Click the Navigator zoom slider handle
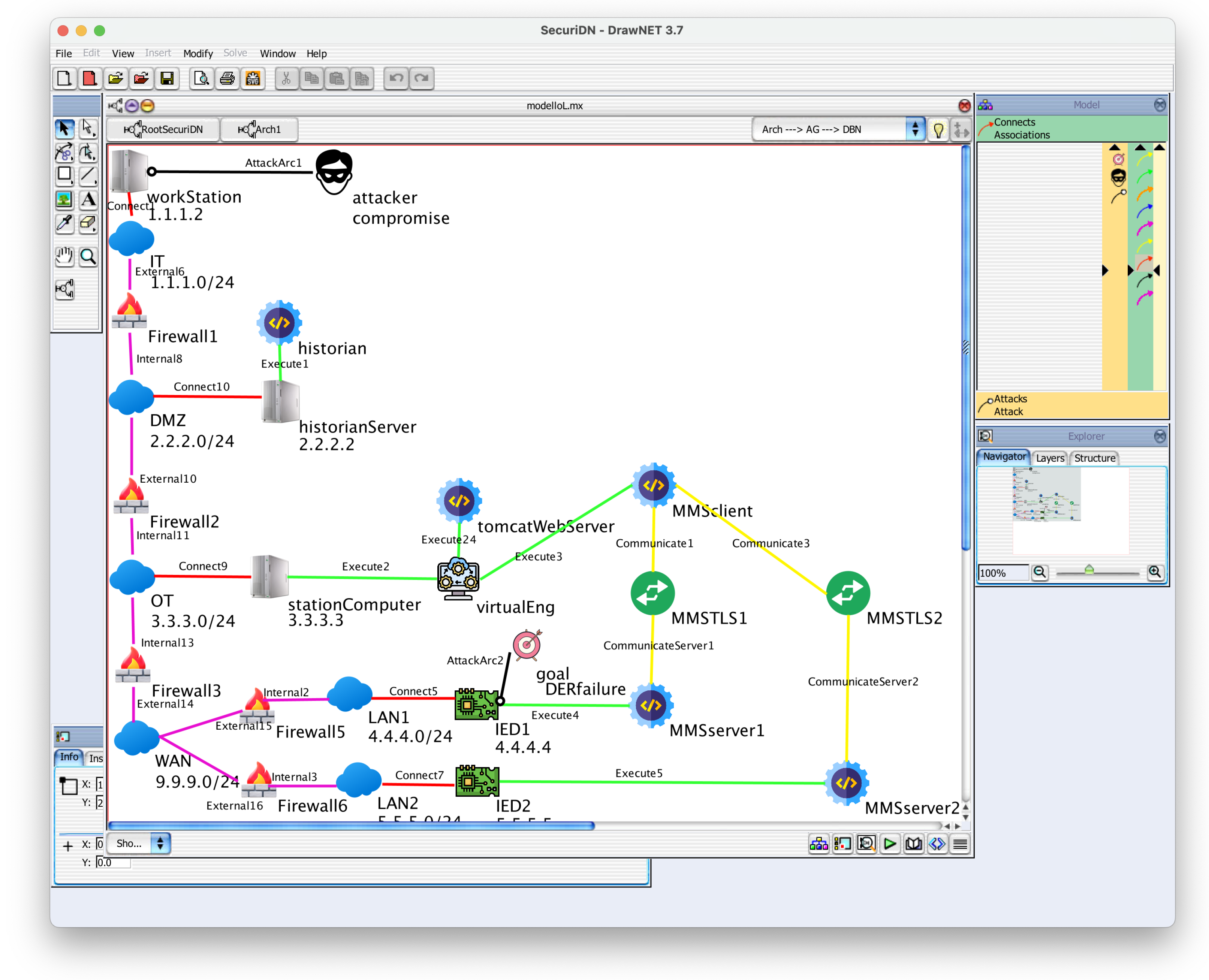Screen dimensions: 1209x980 coord(1089,570)
